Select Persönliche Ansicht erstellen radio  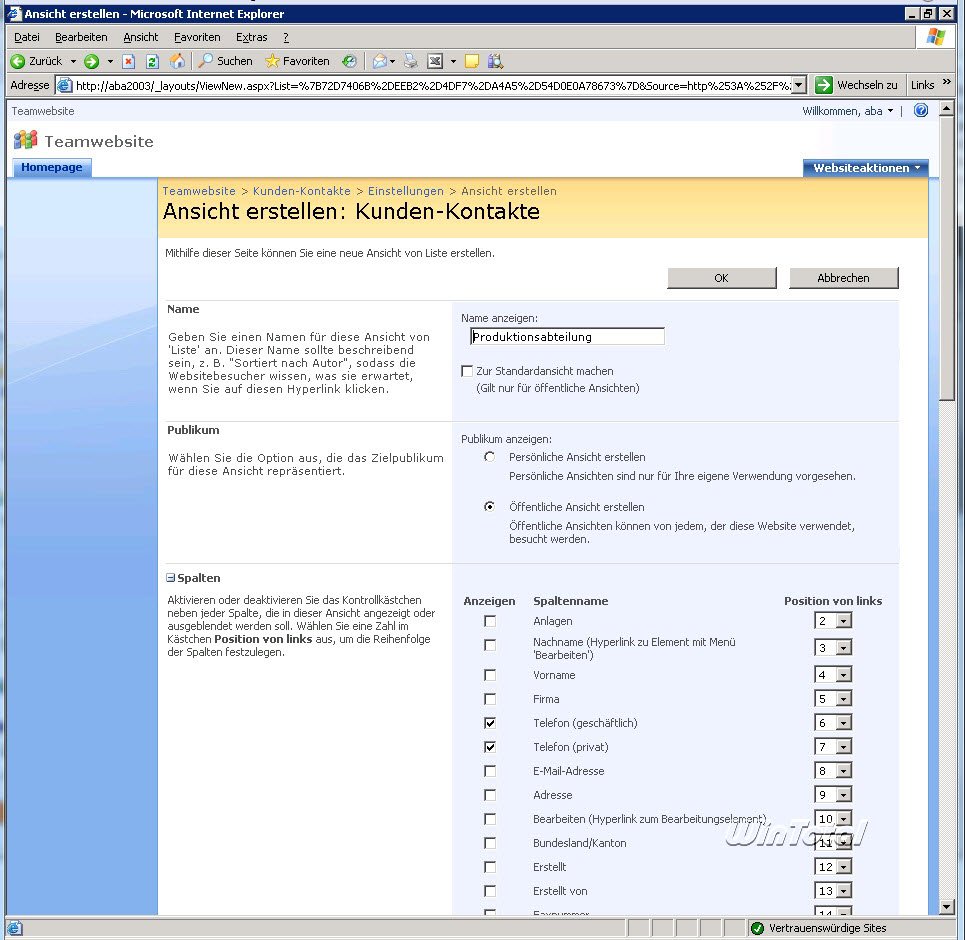pos(489,457)
